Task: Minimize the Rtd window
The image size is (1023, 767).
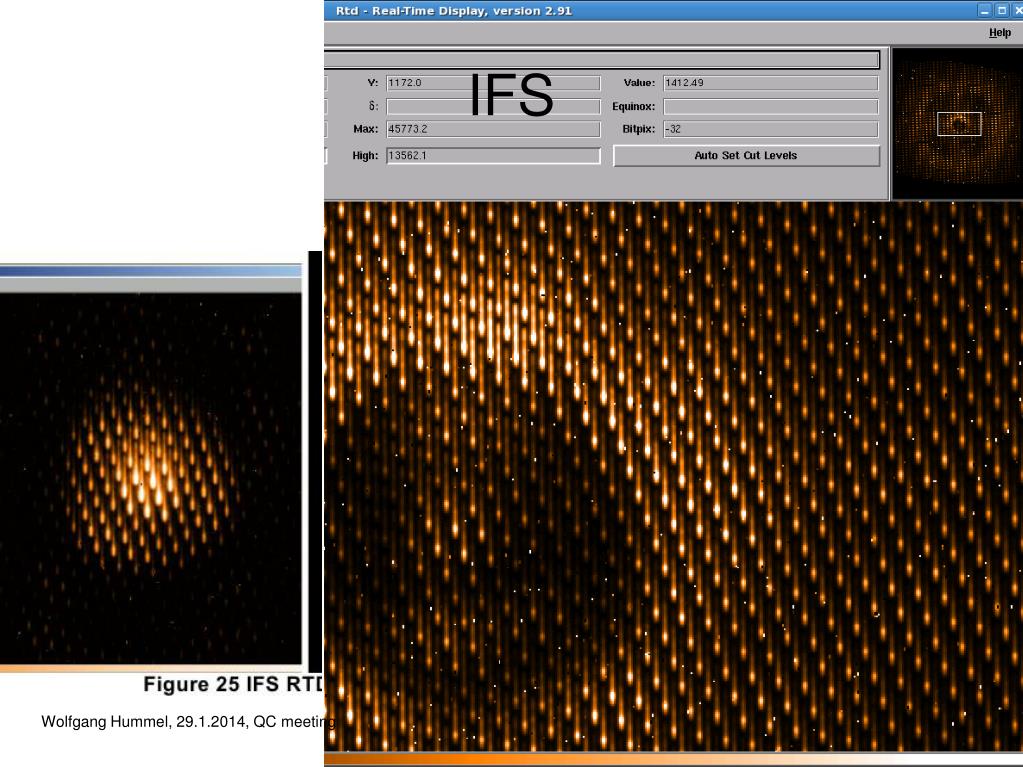Action: (x=984, y=11)
